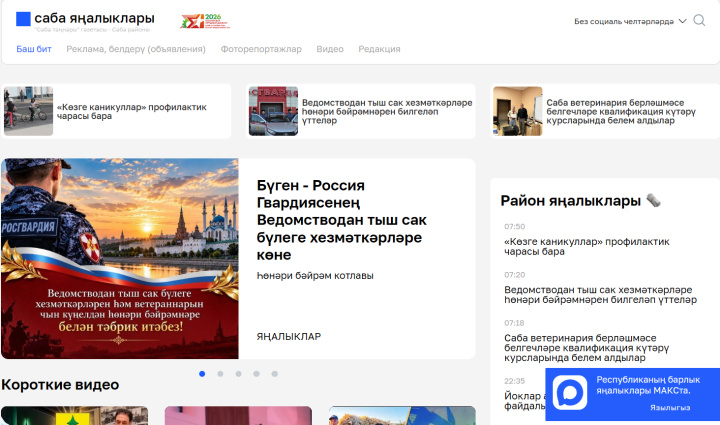Open «Көзге каникуллар» headline in top card
This screenshot has height=425, width=720.
coord(132,112)
